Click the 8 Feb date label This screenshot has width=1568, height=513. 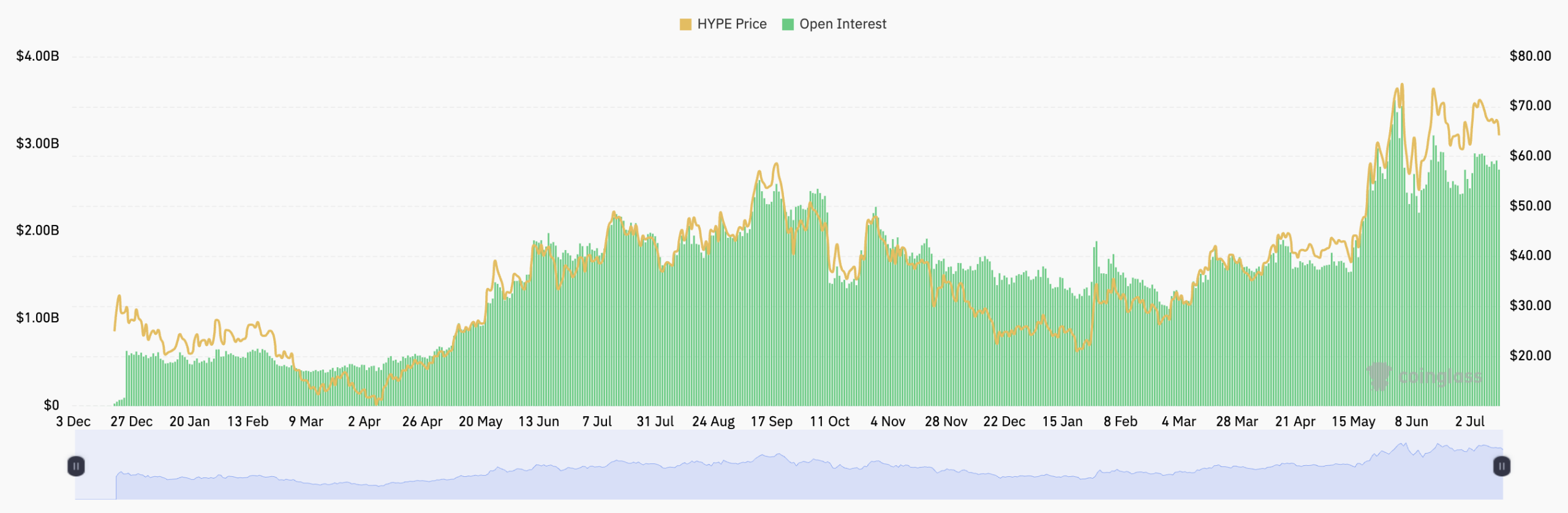point(1120,422)
